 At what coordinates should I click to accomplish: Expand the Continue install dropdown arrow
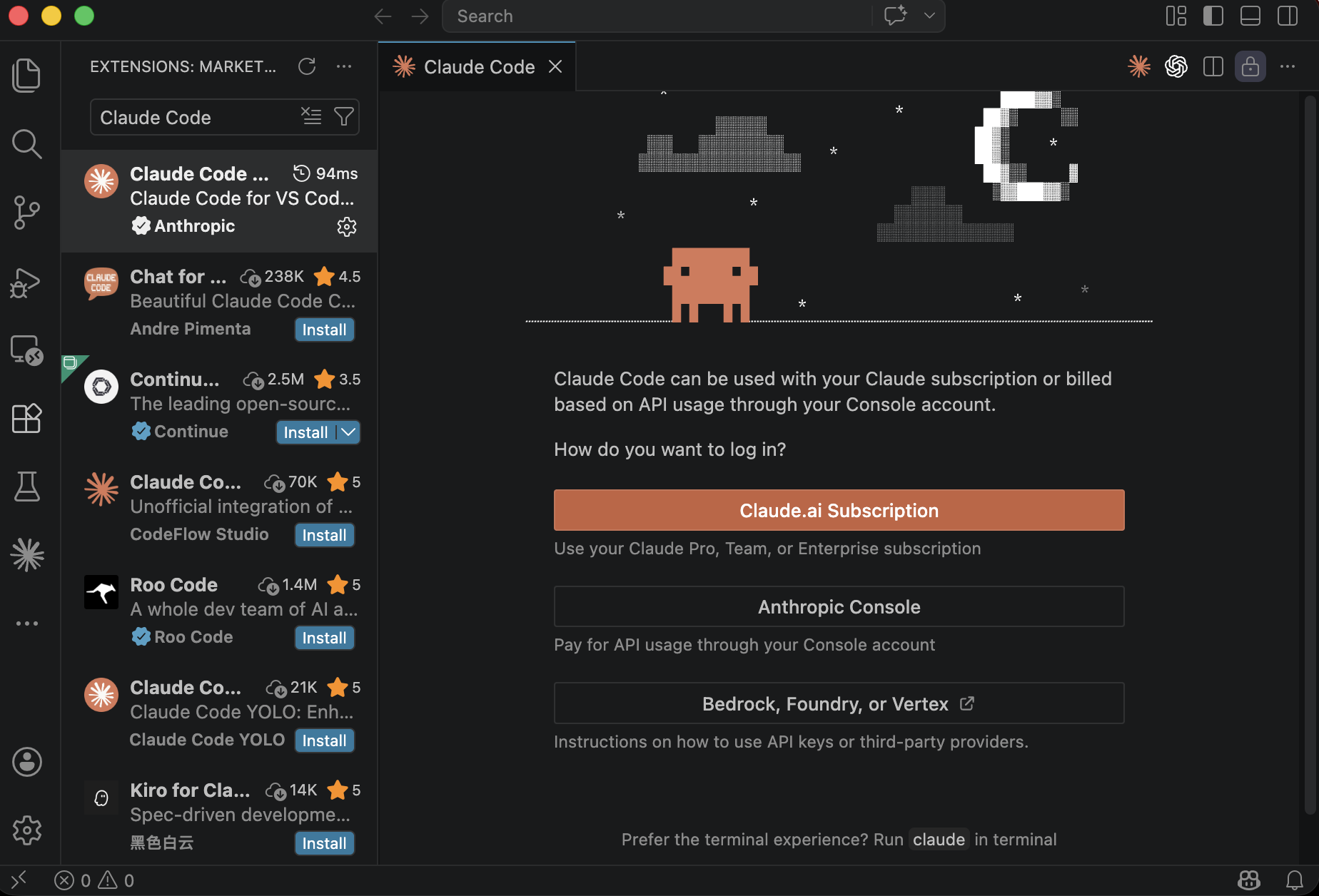349,432
